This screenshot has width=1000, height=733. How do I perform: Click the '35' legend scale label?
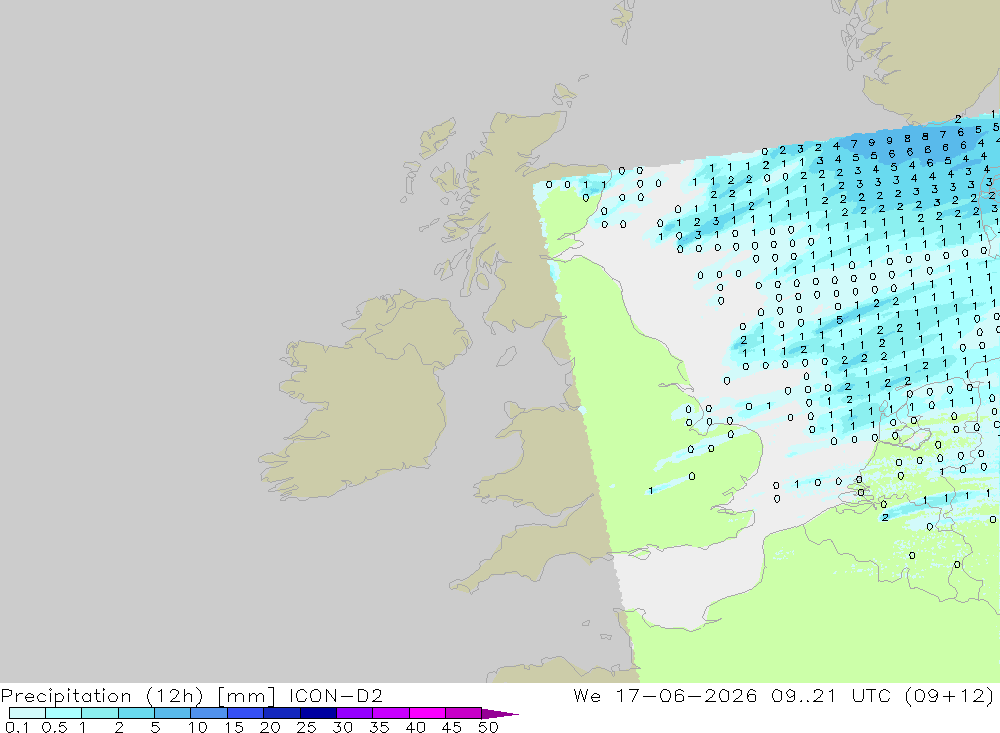379,727
